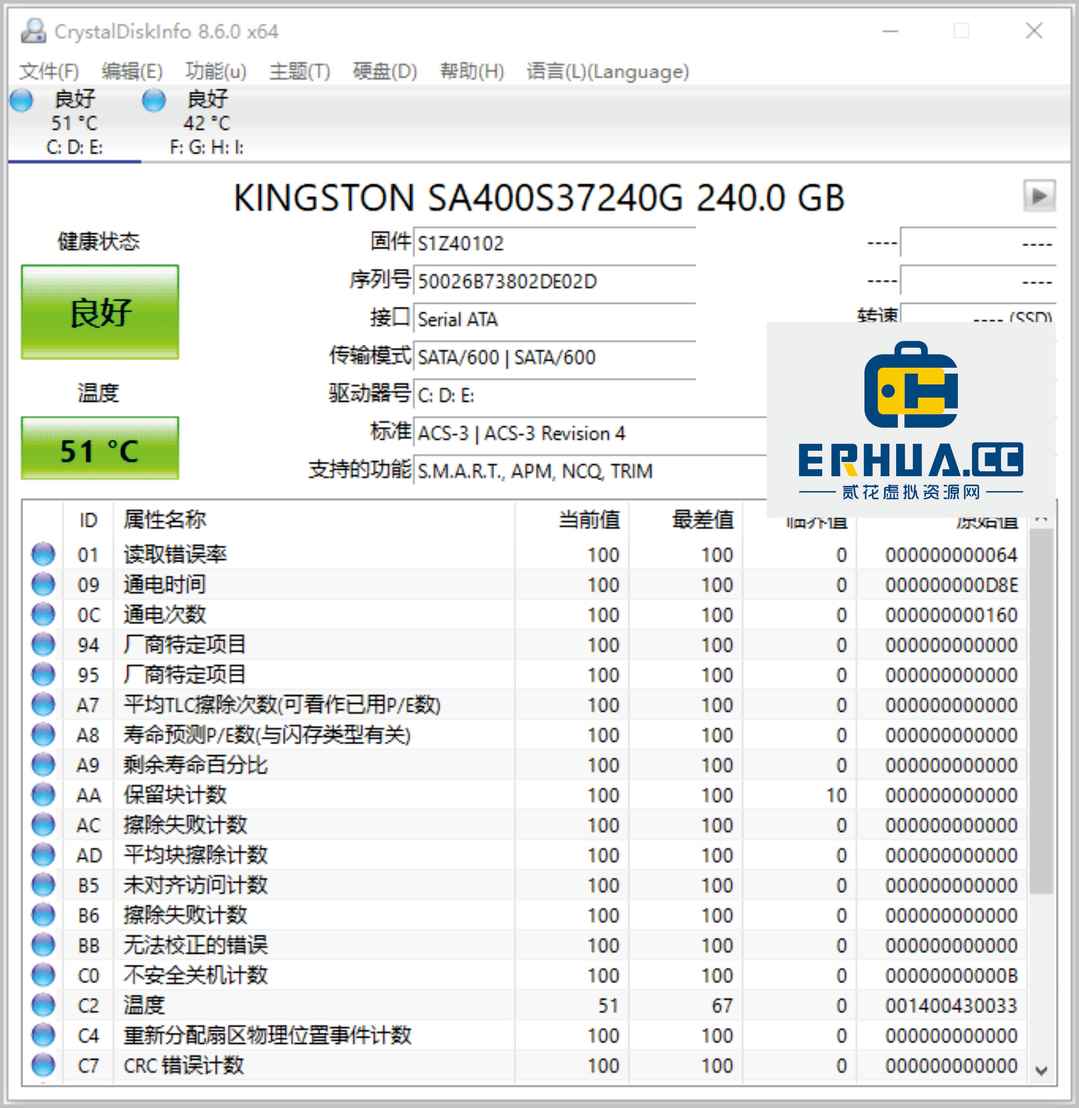Click status orb of attribute C0 不安全关机计数
The height and width of the screenshot is (1108, 1079).
coord(43,974)
